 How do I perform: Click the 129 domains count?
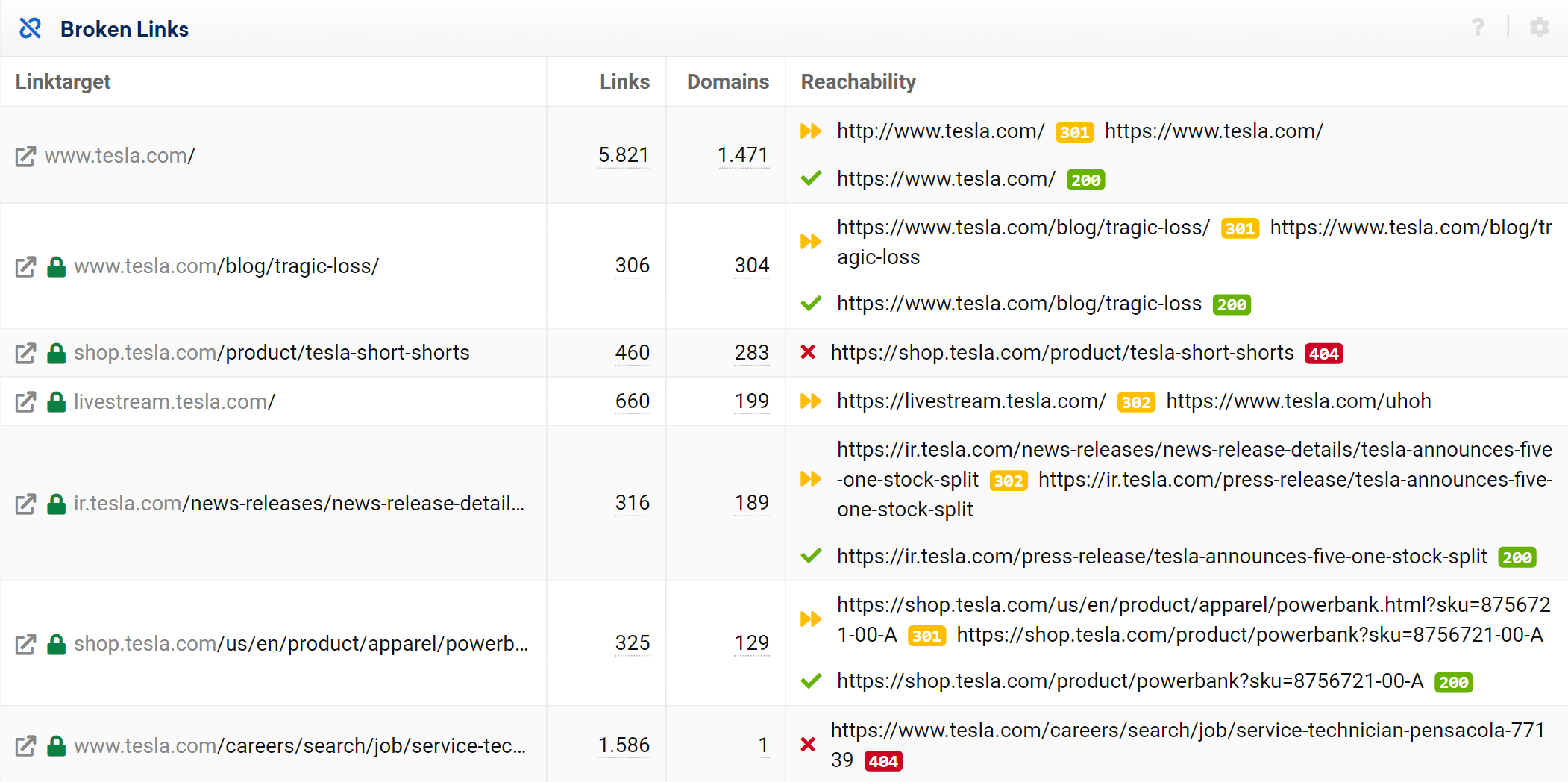(x=752, y=643)
